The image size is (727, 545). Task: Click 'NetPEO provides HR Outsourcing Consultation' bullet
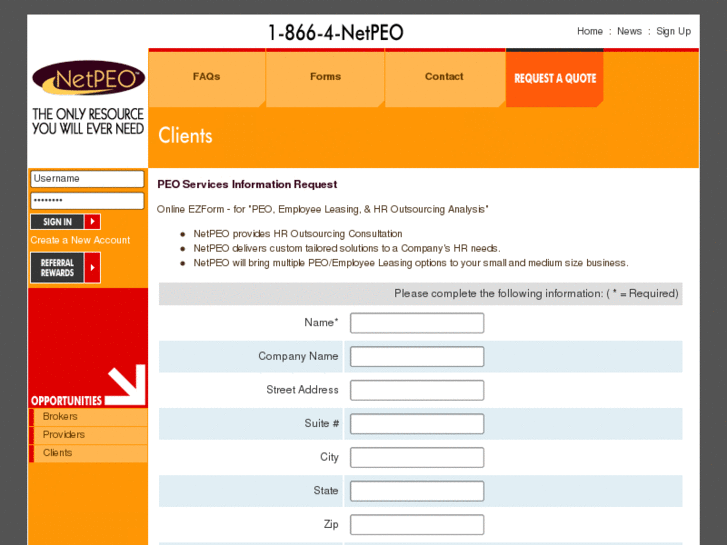coord(298,234)
